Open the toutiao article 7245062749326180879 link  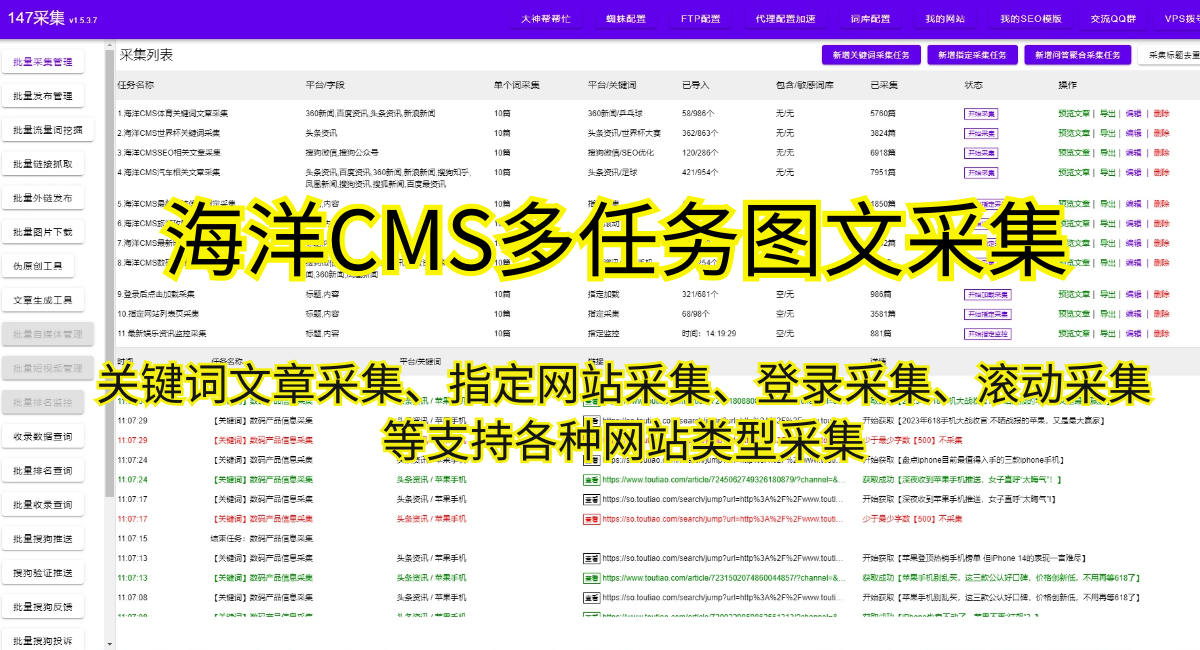725,479
